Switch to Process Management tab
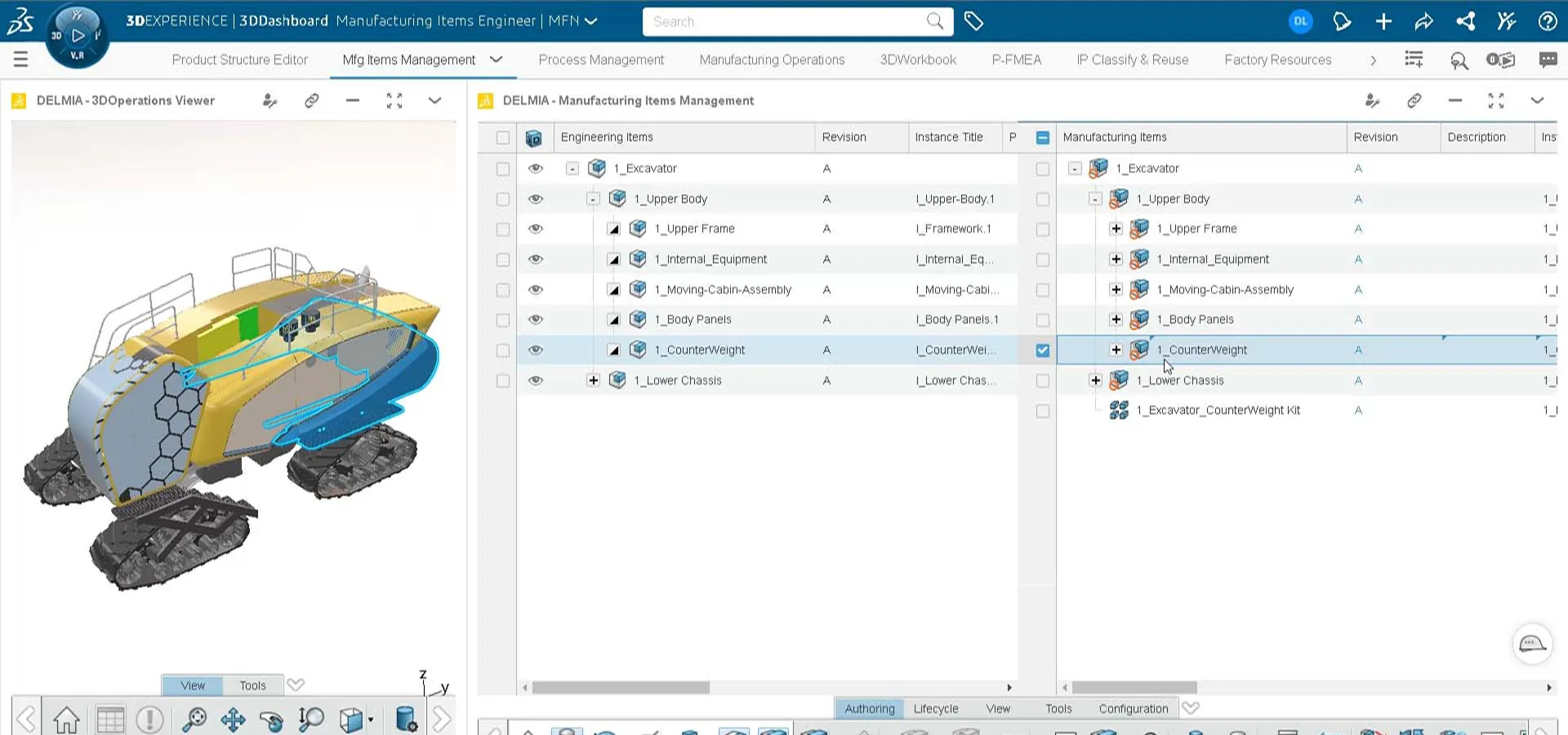Image resolution: width=1568 pixels, height=735 pixels. pos(601,60)
